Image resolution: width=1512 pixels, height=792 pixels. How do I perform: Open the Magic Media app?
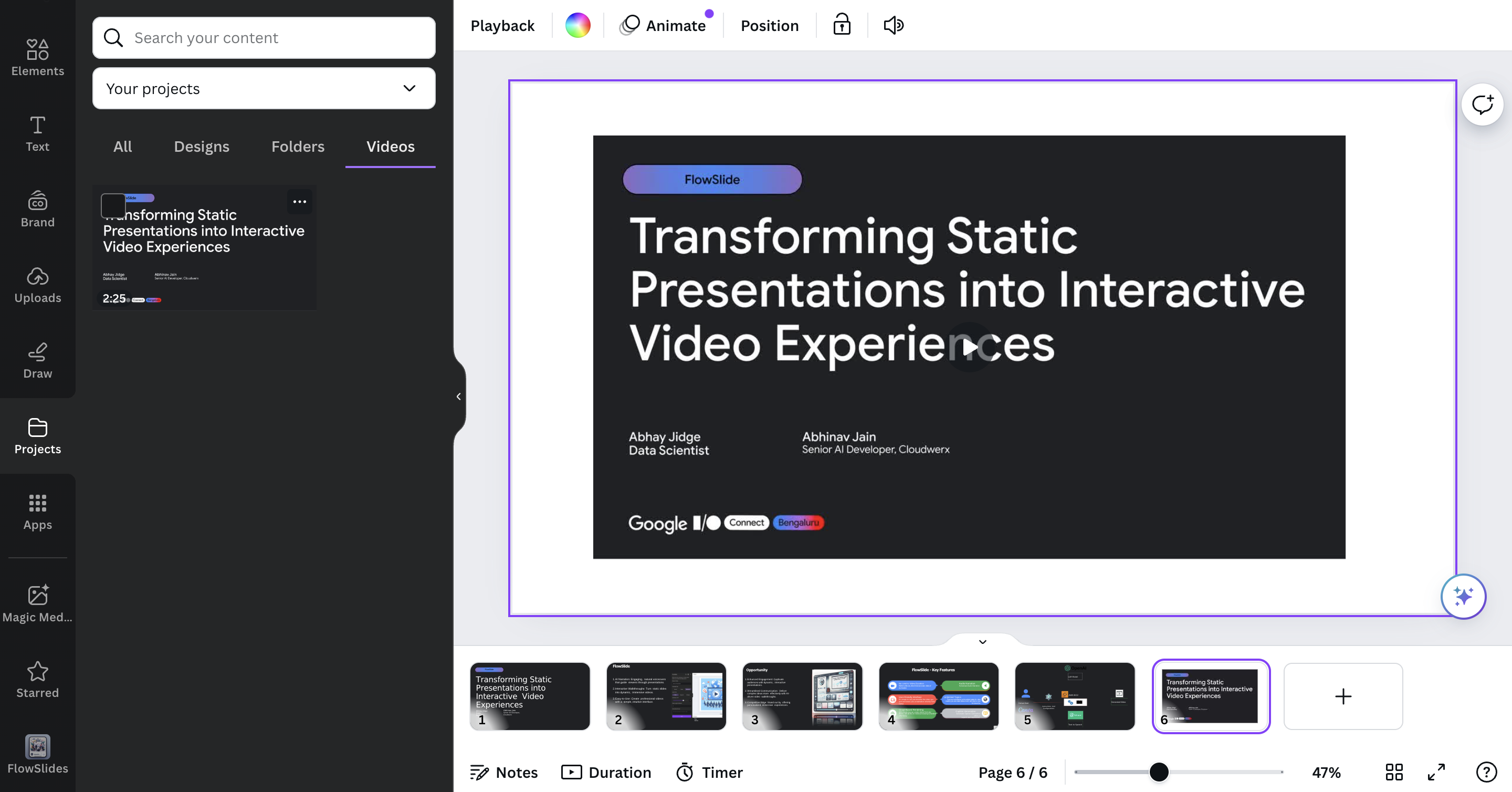coord(38,603)
